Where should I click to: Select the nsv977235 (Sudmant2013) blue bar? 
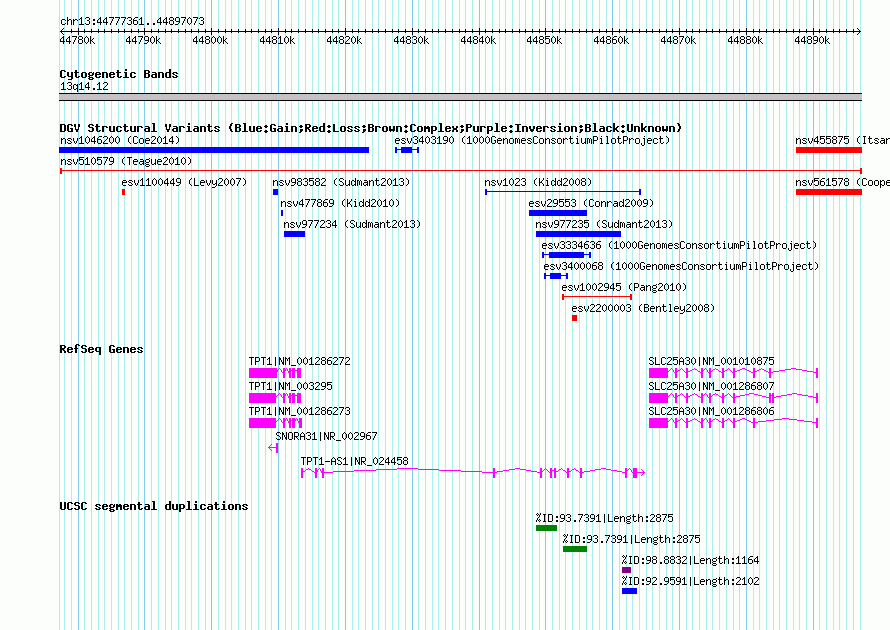click(x=578, y=234)
